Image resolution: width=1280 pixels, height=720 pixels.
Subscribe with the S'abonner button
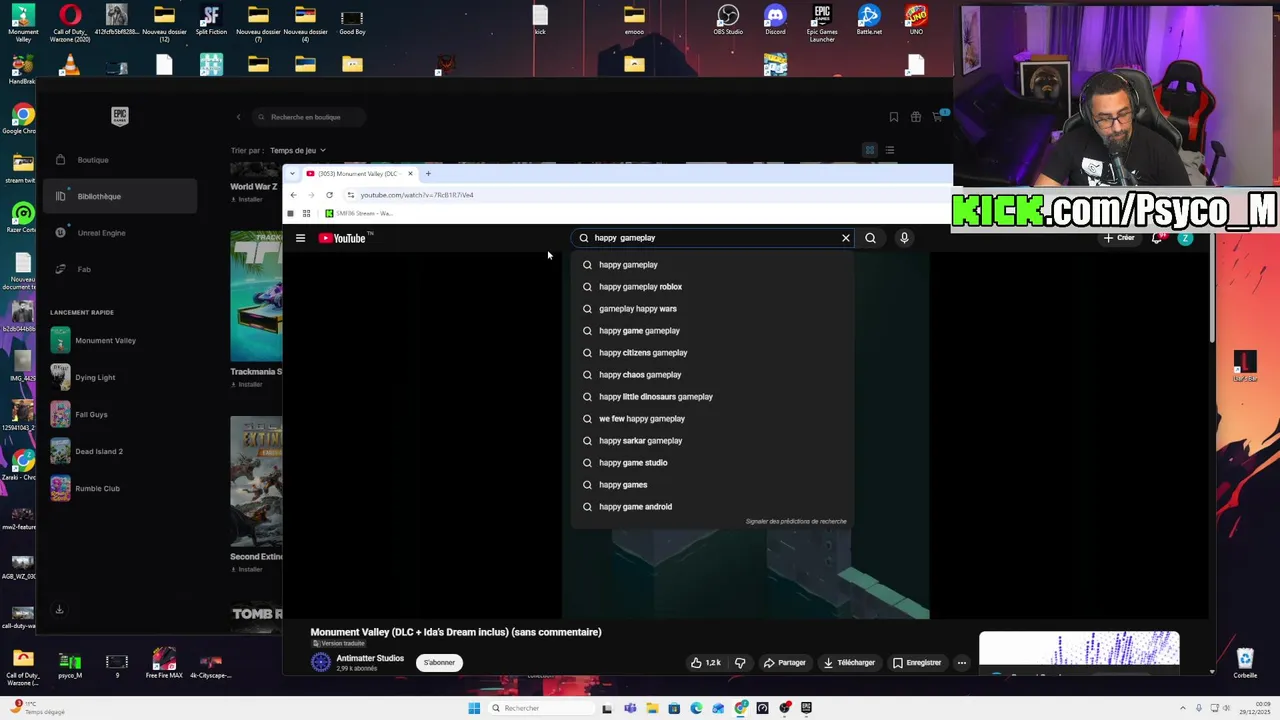click(x=439, y=662)
